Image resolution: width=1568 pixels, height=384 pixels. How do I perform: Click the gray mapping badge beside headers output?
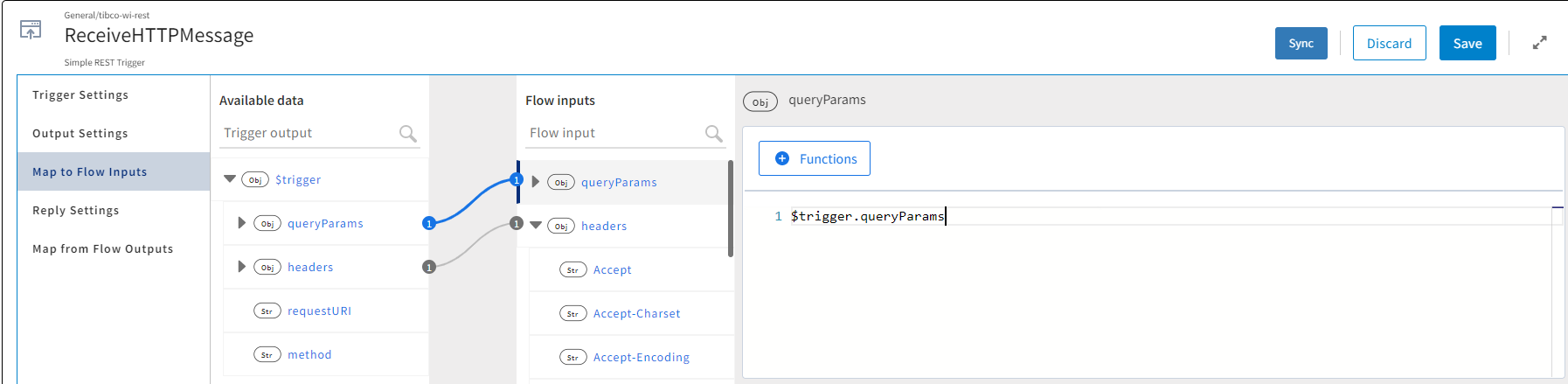click(429, 267)
